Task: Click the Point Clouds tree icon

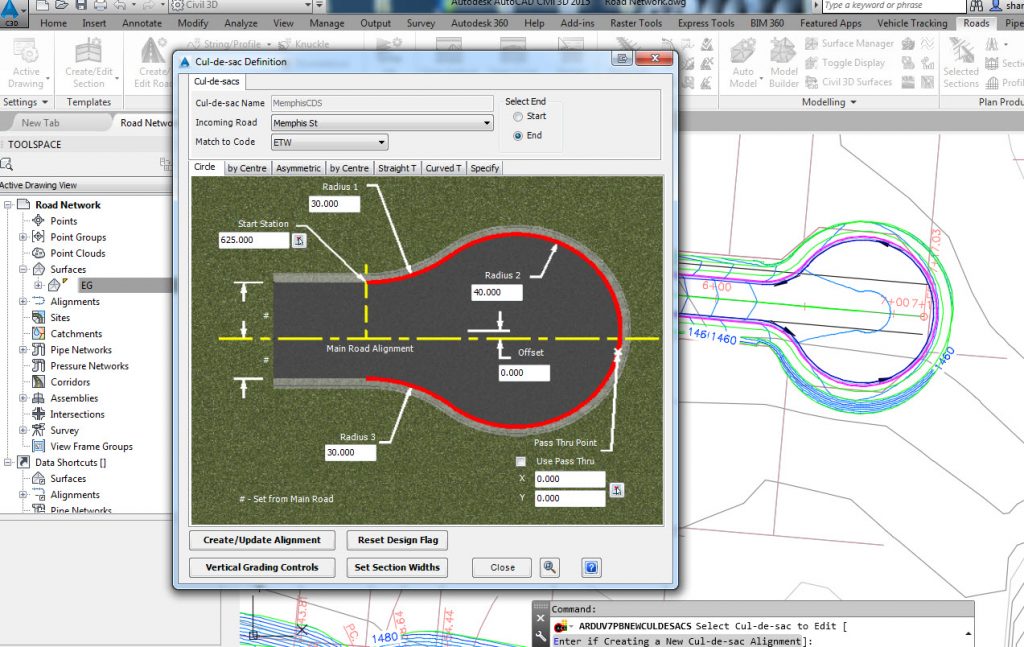Action: pos(39,253)
